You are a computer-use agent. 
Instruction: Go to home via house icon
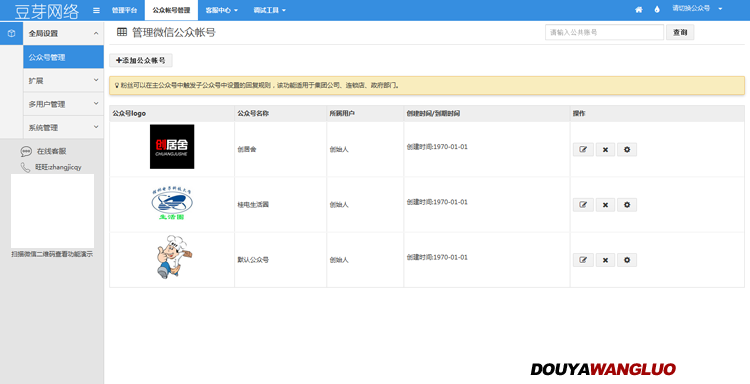tap(639, 10)
